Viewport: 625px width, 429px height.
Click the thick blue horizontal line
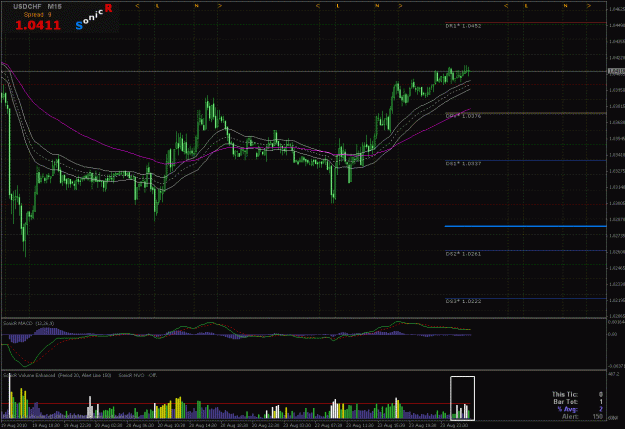pos(525,226)
